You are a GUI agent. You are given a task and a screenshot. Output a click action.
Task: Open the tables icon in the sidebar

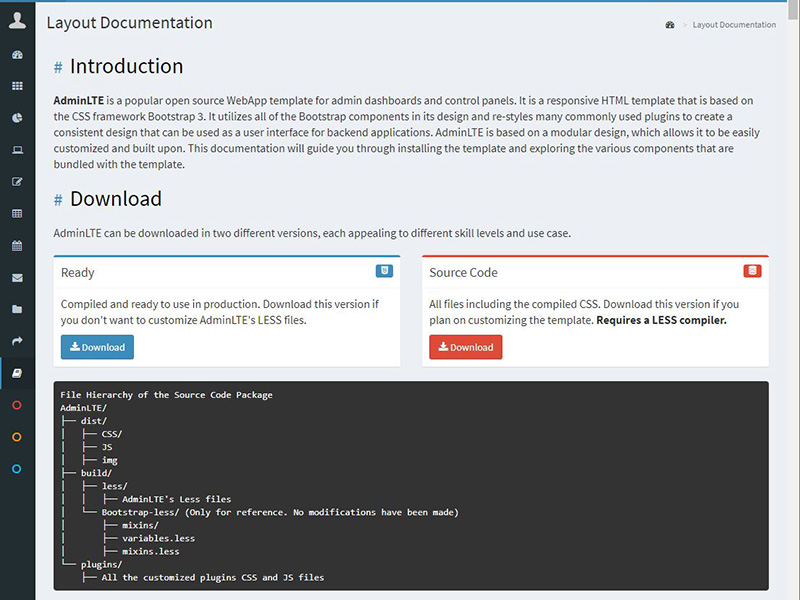click(17, 214)
